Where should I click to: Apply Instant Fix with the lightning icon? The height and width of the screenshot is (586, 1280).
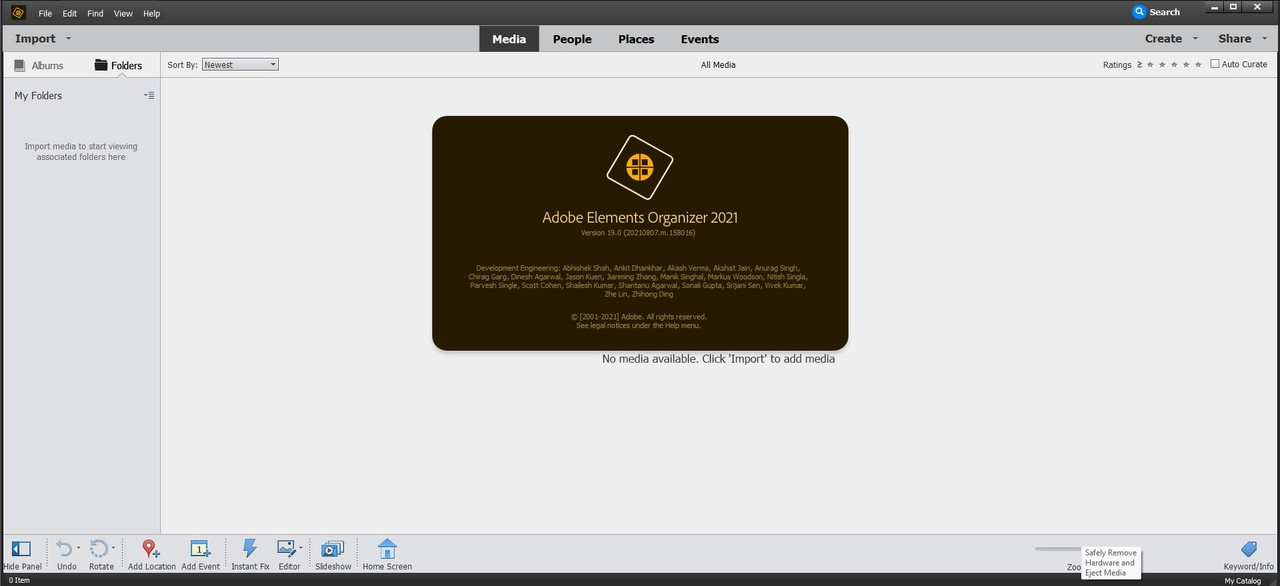click(x=250, y=548)
